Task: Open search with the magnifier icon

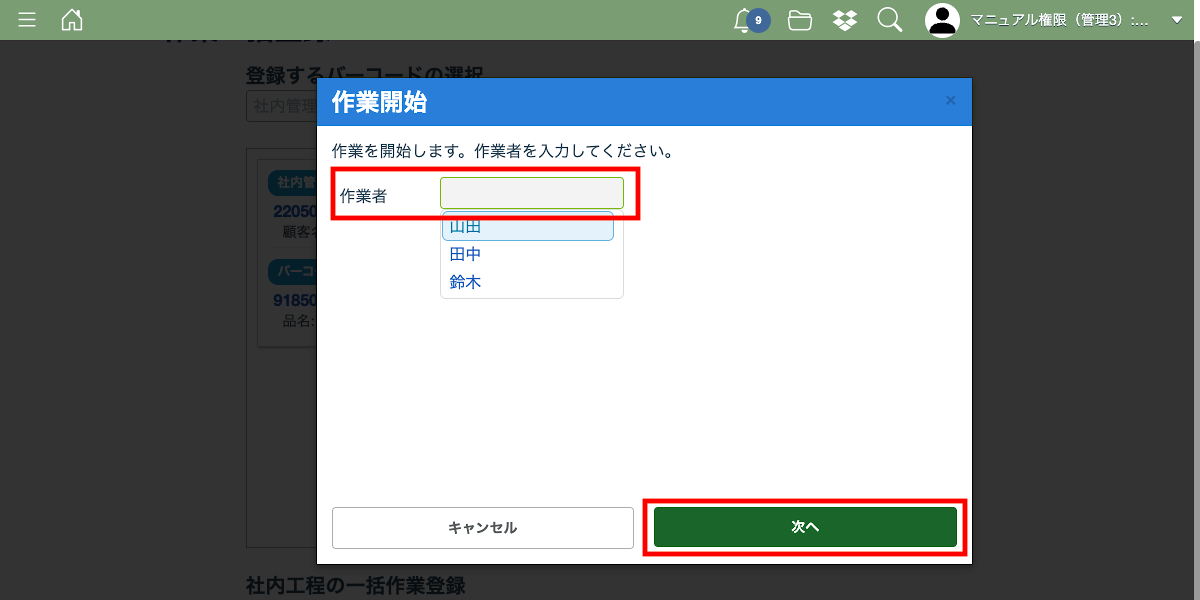Action: (x=889, y=20)
